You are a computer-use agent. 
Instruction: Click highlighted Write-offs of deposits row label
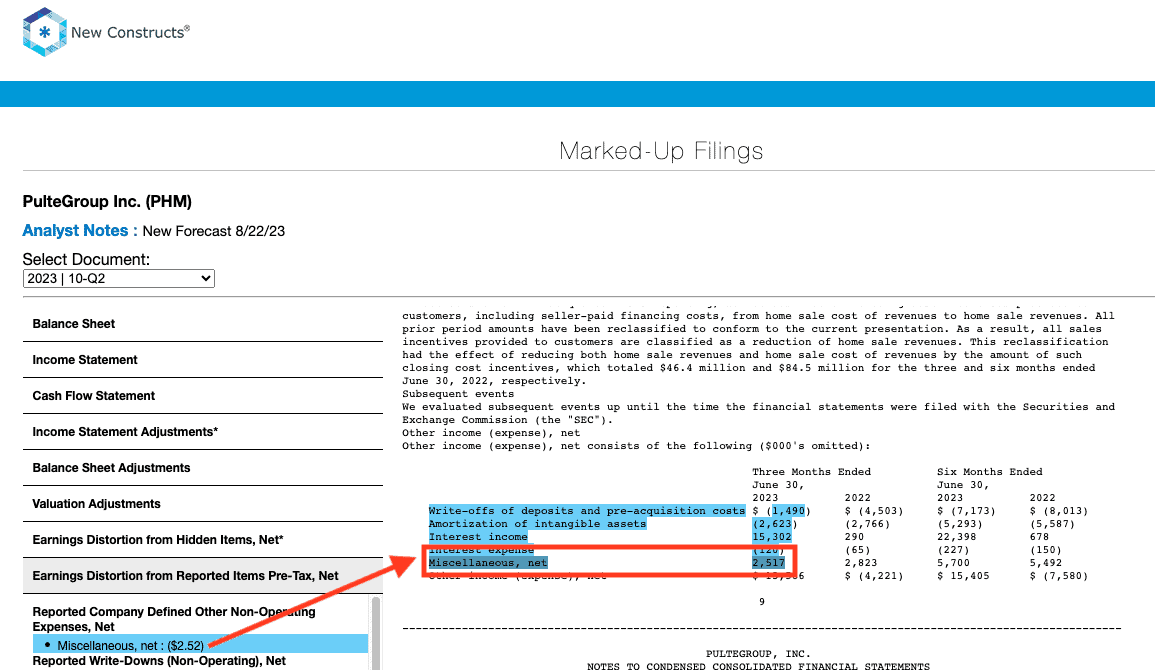586,511
